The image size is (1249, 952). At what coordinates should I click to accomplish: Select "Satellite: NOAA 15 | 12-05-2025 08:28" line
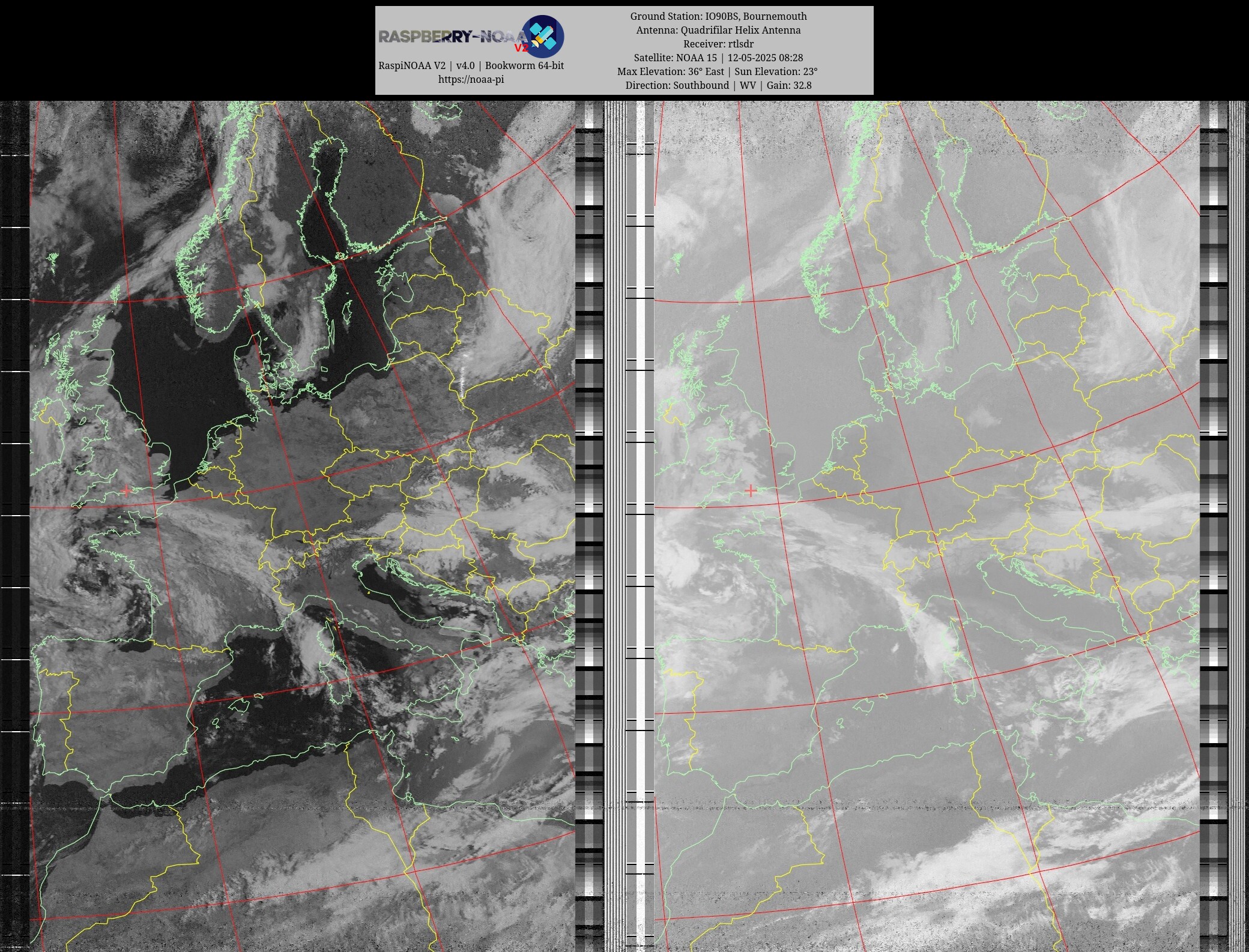pyautogui.click(x=718, y=58)
